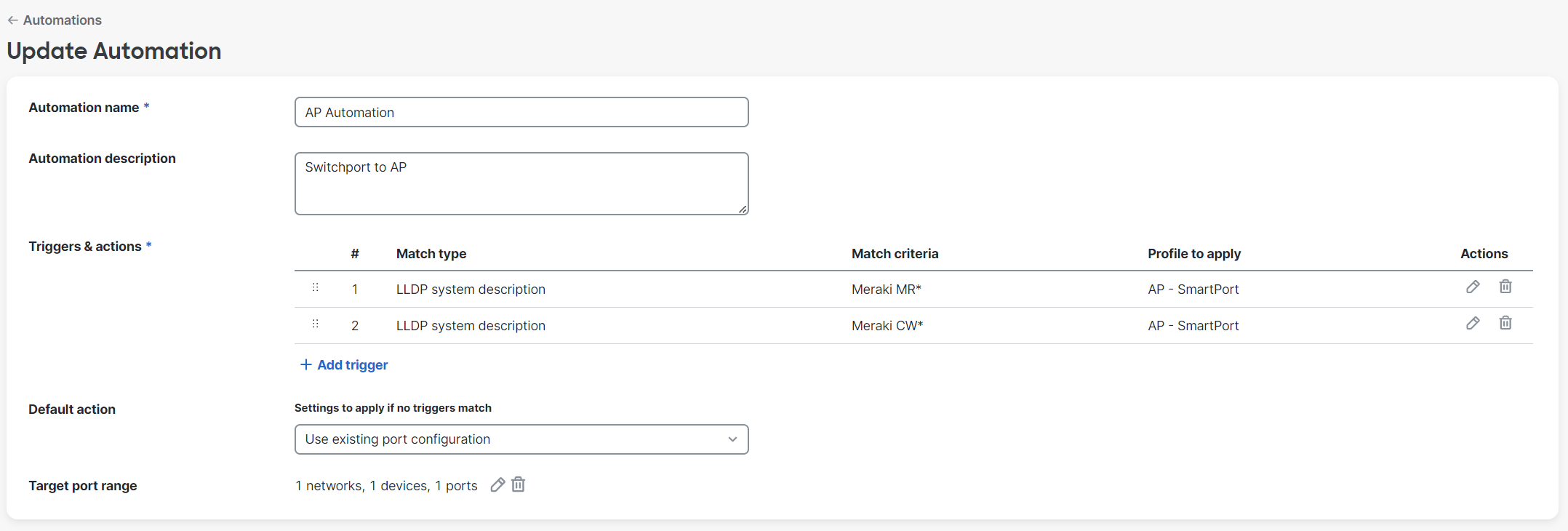Image resolution: width=1568 pixels, height=531 pixels.
Task: Click the Automation name input field
Action: [521, 113]
